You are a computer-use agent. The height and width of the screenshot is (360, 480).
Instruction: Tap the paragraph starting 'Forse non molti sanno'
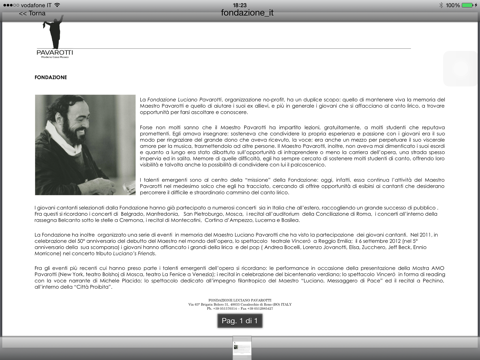292,146
